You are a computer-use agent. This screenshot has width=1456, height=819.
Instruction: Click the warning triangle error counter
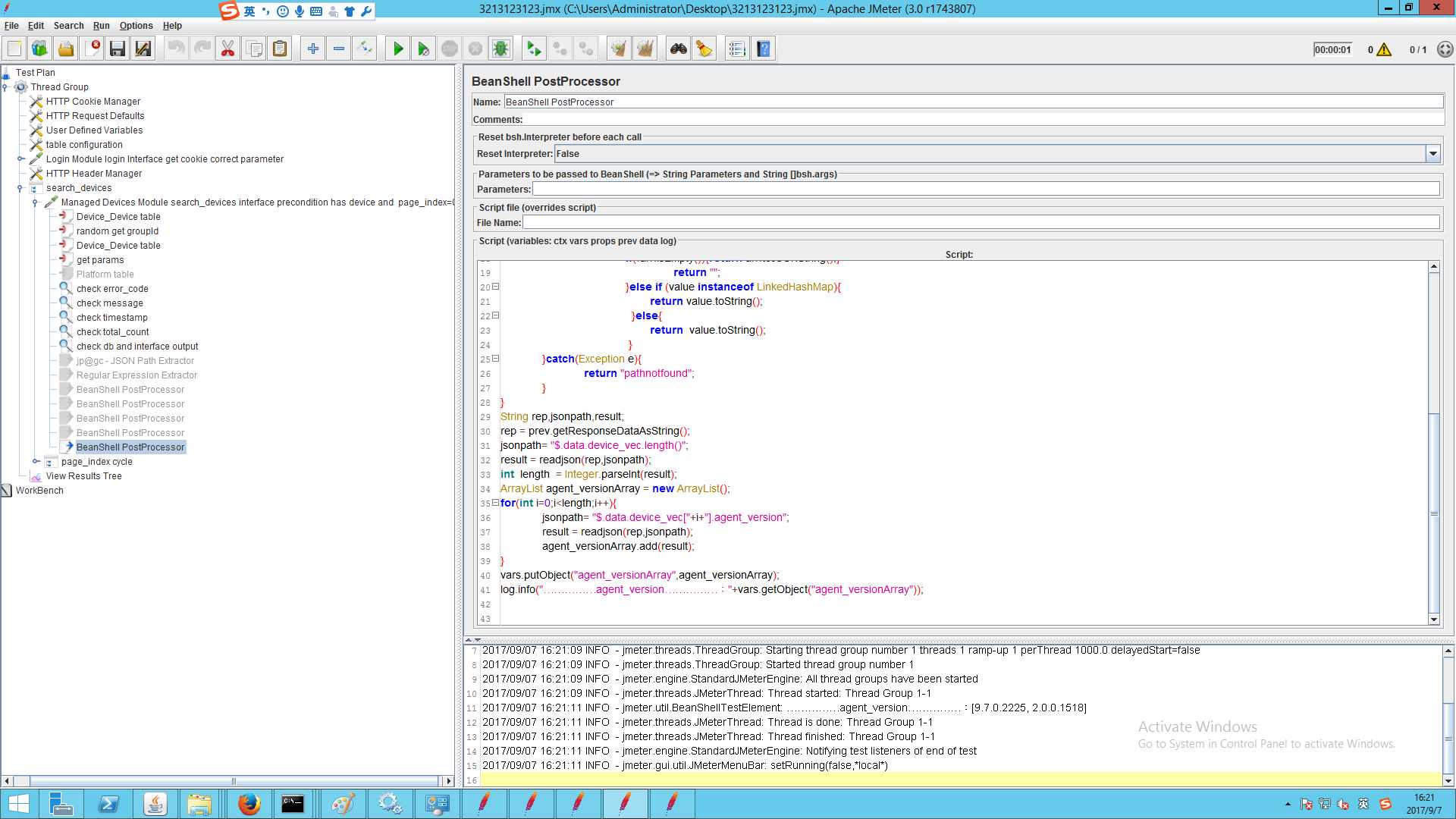pyautogui.click(x=1384, y=50)
